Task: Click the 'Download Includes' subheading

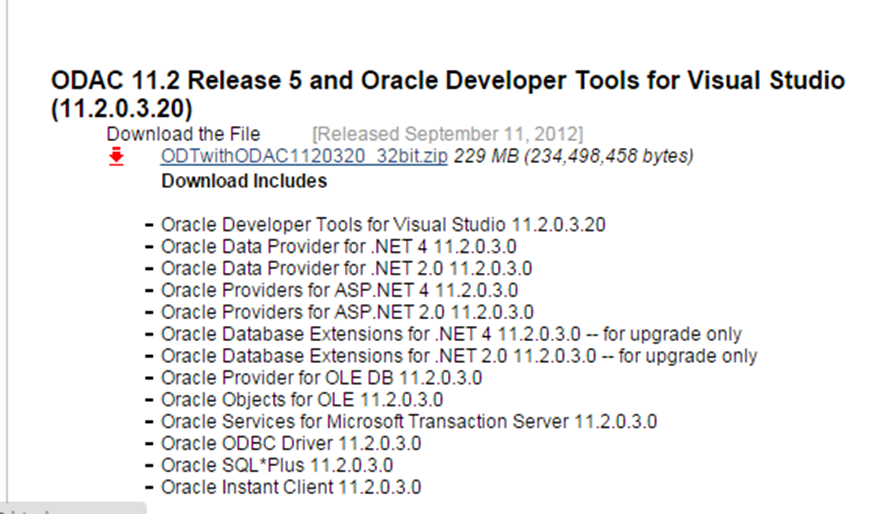Action: [x=244, y=181]
